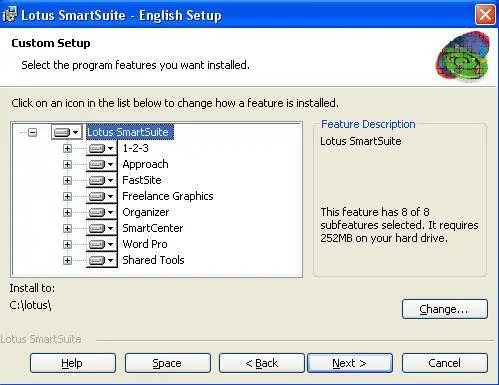Image resolution: width=499 pixels, height=385 pixels.
Task: Open the 1-2-3 drive icon dropdown
Action: coord(102,148)
